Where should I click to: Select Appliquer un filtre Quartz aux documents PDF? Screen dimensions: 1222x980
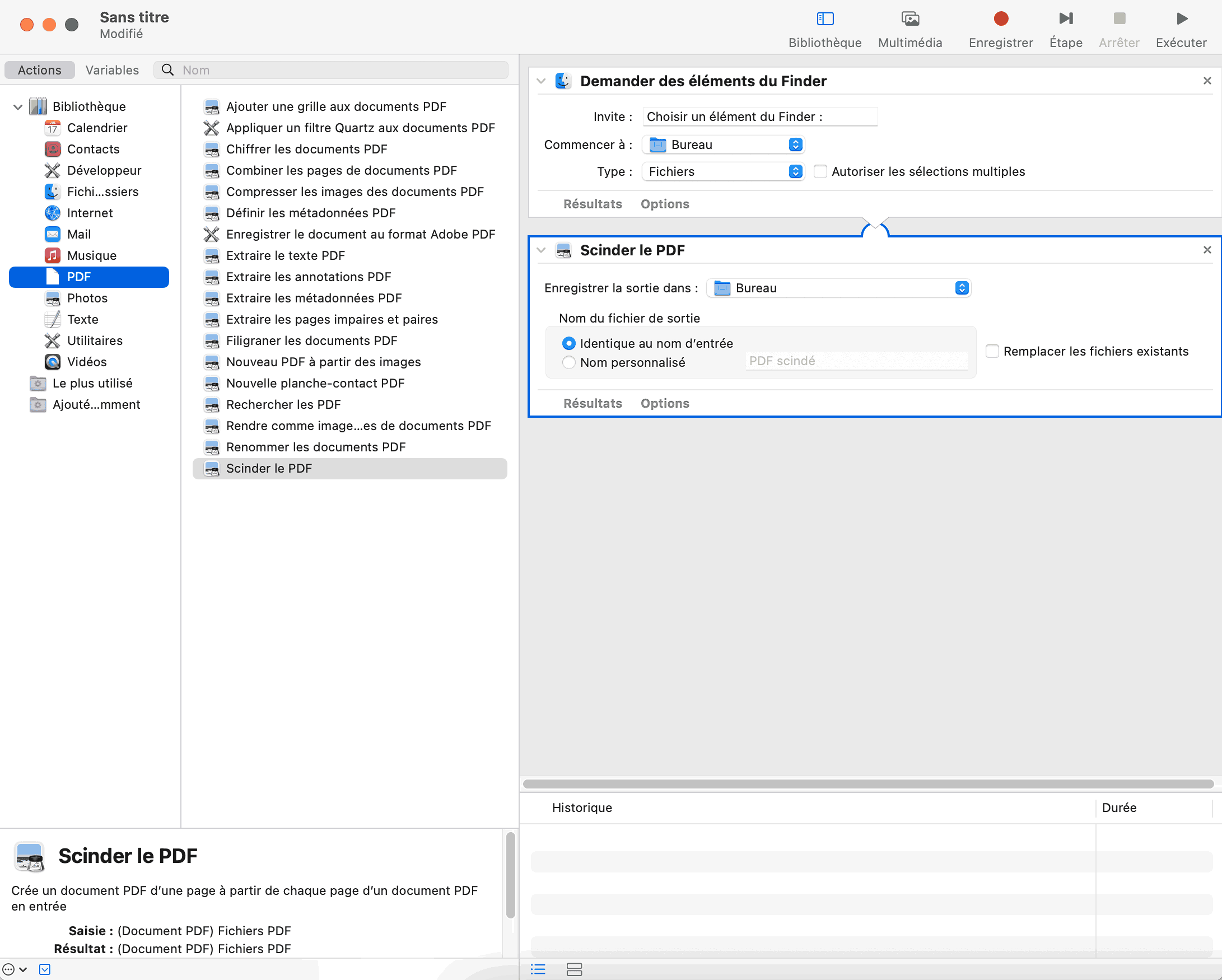(x=349, y=128)
